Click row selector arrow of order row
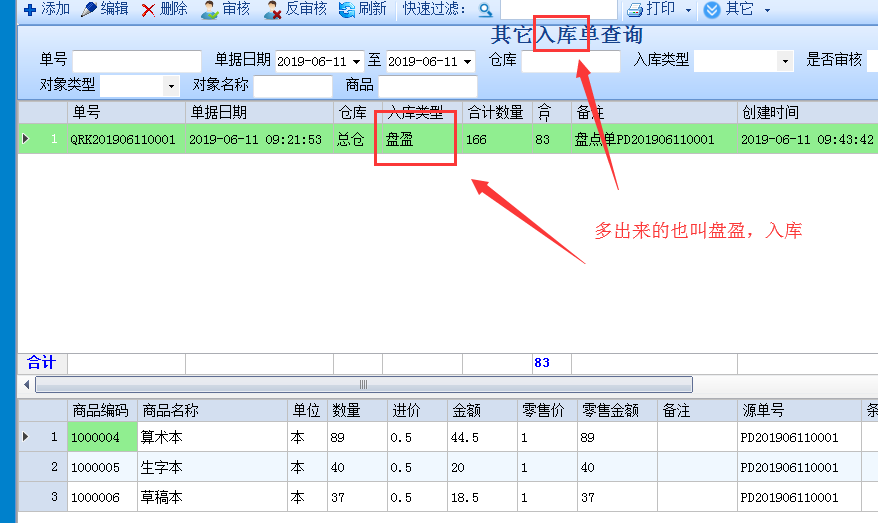This screenshot has width=878, height=523. [x=26, y=138]
